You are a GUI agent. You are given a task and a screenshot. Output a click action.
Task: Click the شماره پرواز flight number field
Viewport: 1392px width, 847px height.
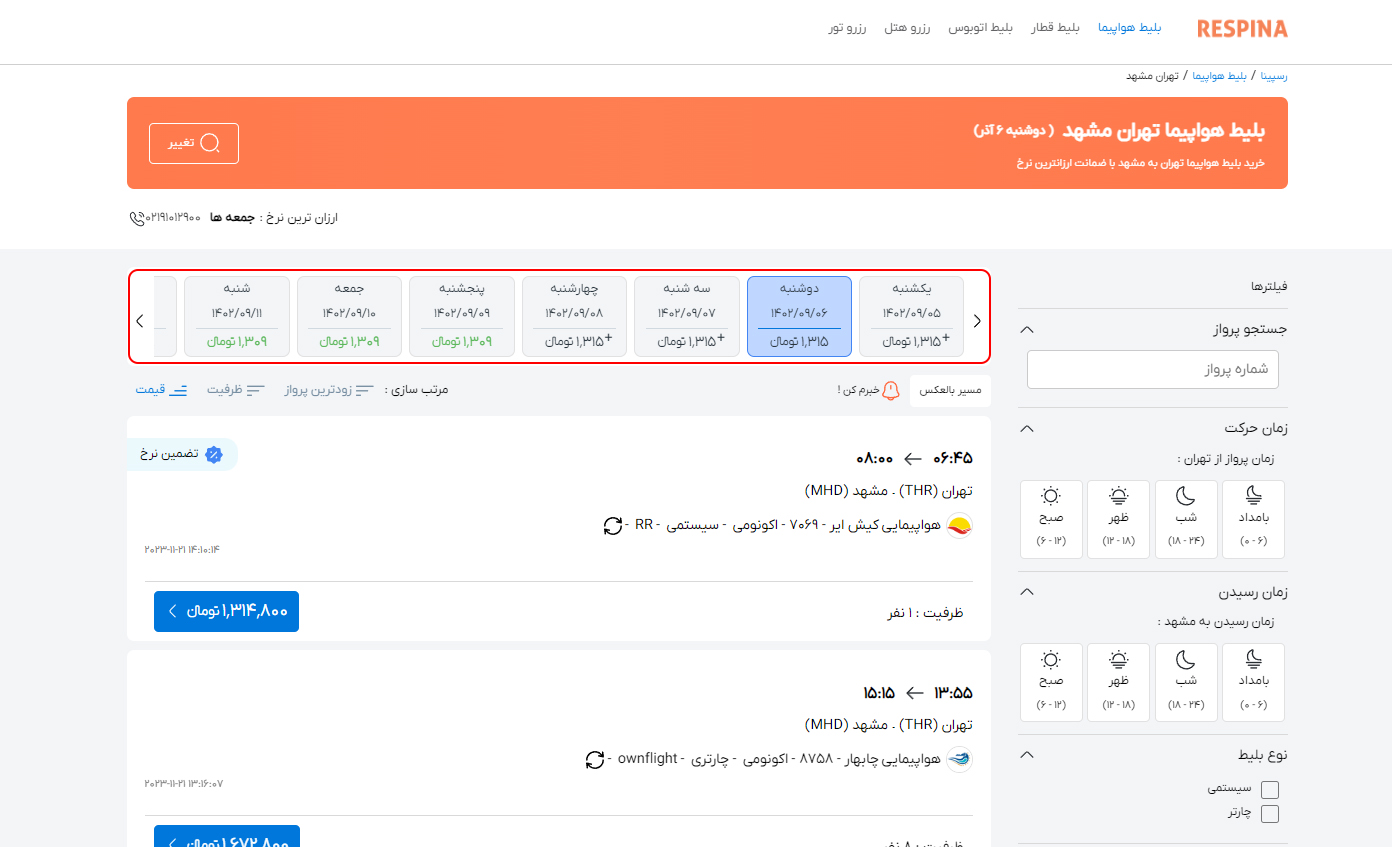coord(1152,369)
